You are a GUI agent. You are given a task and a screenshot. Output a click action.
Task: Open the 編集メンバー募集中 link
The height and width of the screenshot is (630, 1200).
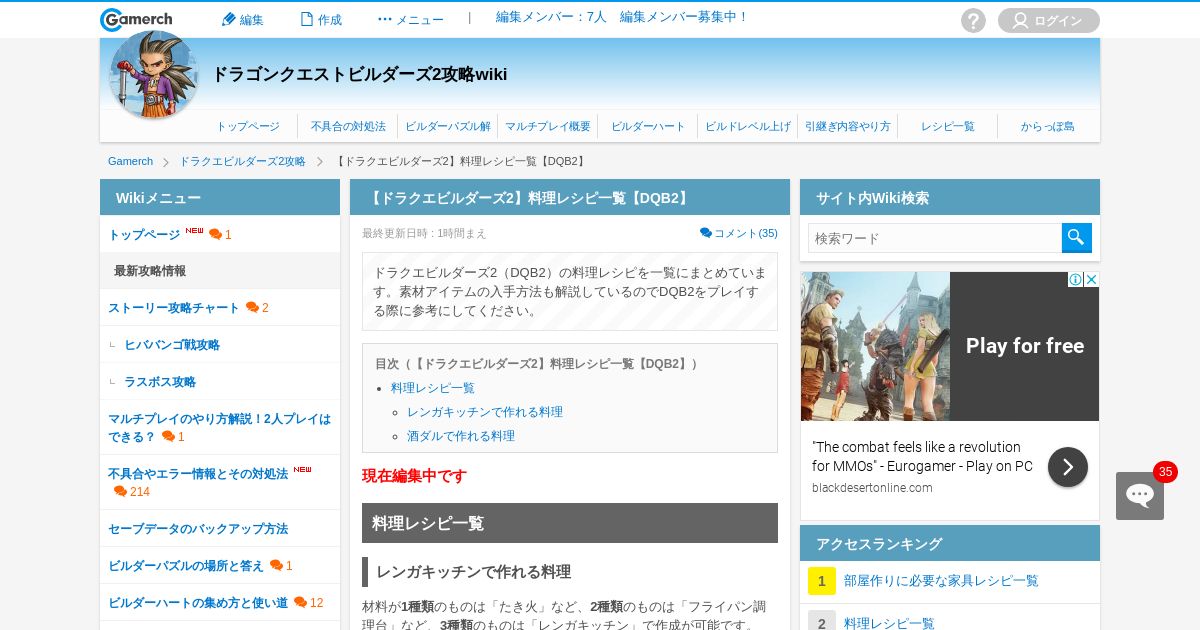point(684,17)
